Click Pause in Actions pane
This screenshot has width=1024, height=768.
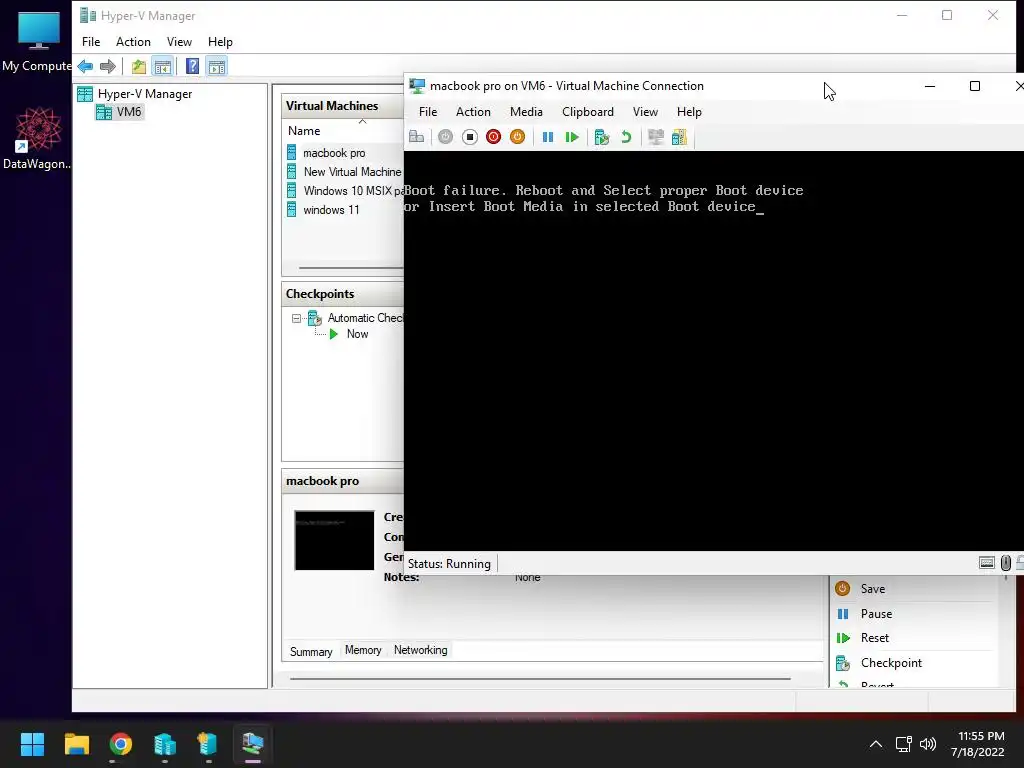(876, 614)
